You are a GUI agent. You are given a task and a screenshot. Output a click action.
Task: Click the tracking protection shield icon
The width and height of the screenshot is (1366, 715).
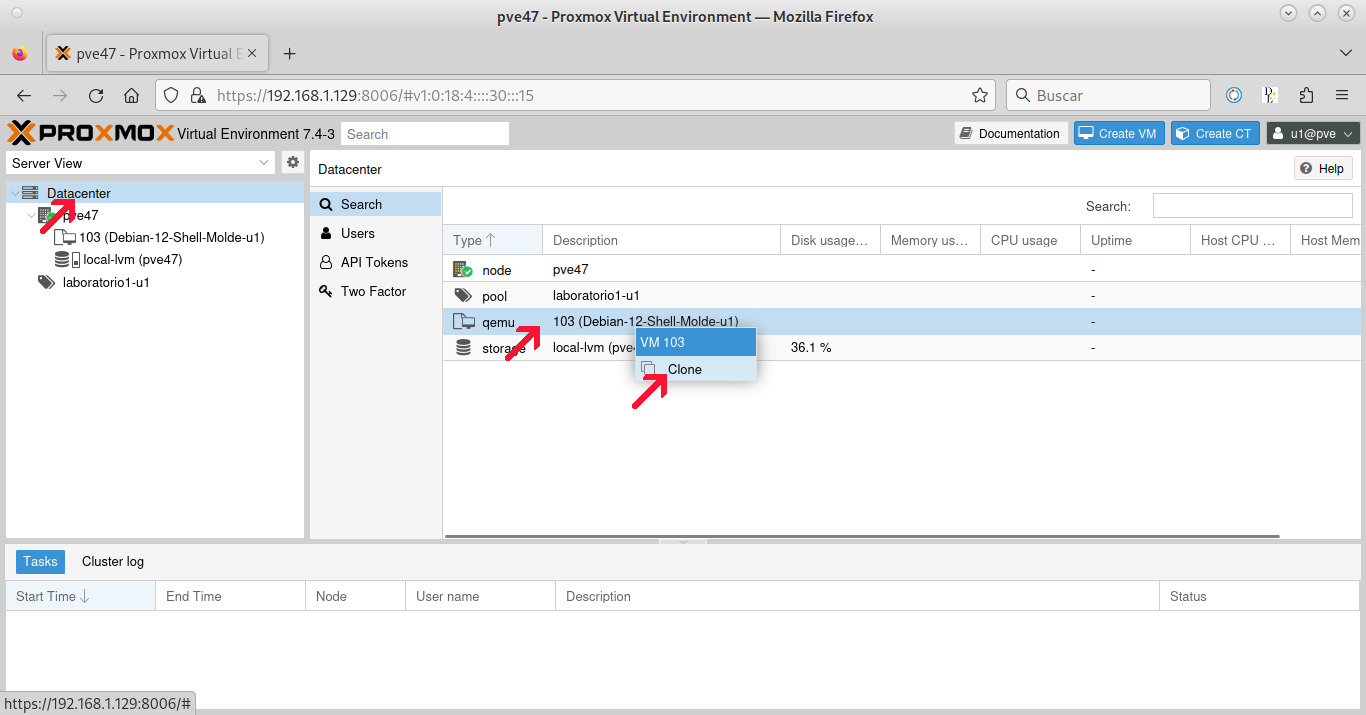(171, 96)
